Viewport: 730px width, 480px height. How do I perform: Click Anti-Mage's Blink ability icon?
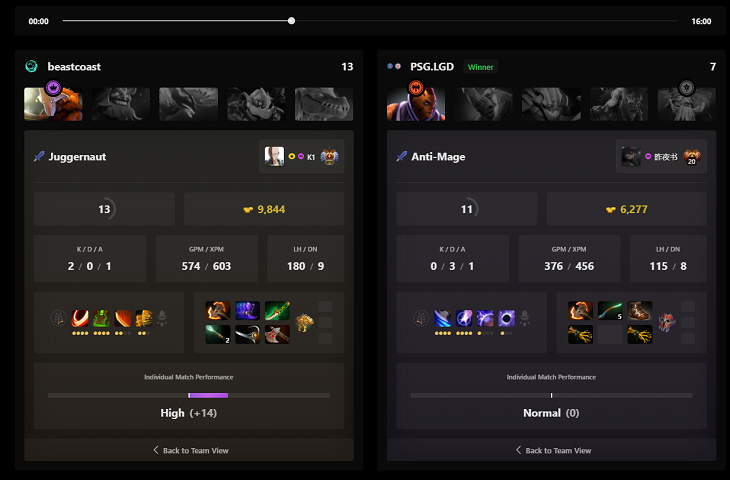(464, 318)
